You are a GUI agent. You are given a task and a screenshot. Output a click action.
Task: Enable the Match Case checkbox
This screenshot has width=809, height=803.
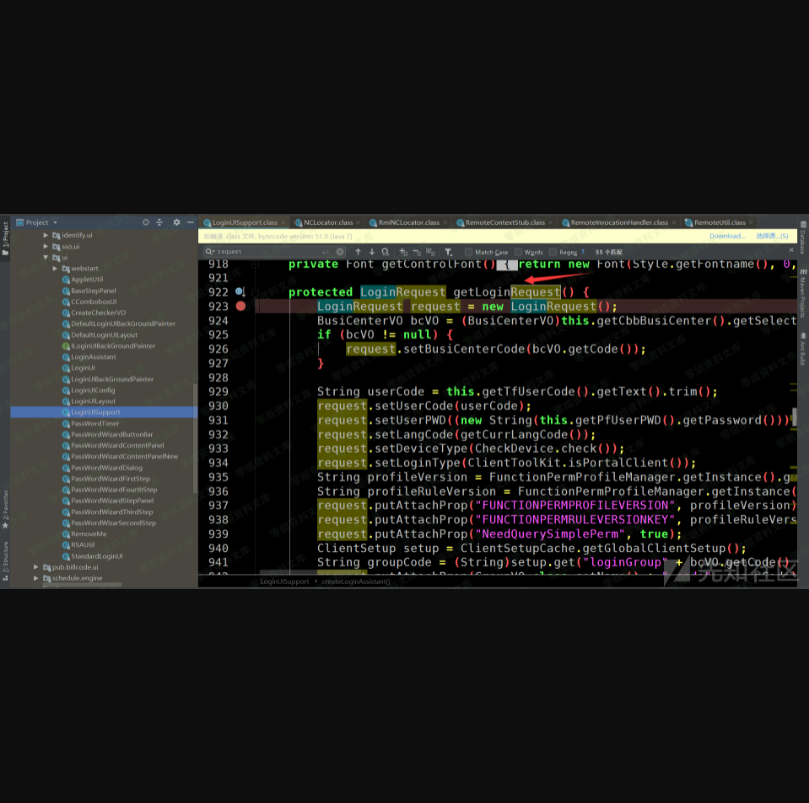coord(469,252)
